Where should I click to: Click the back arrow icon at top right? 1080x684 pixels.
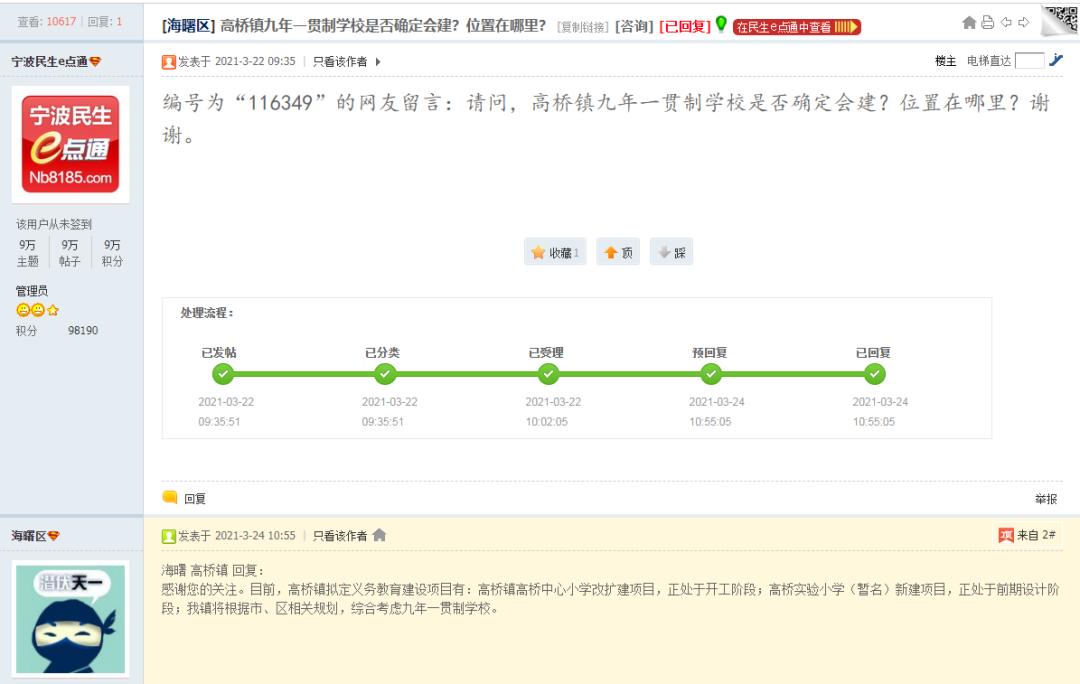(x=1006, y=21)
